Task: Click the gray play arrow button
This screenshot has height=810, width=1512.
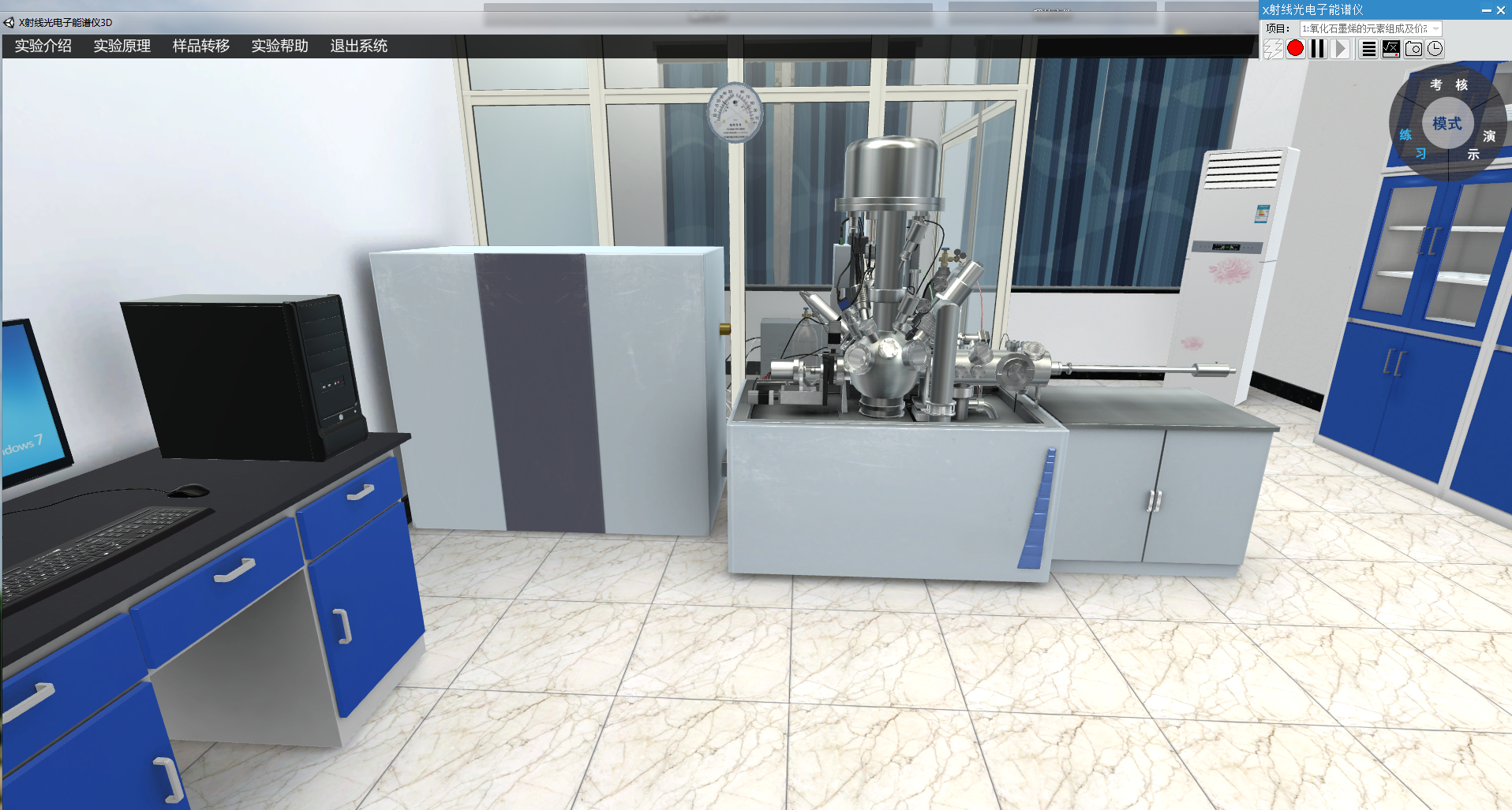Action: (1340, 49)
